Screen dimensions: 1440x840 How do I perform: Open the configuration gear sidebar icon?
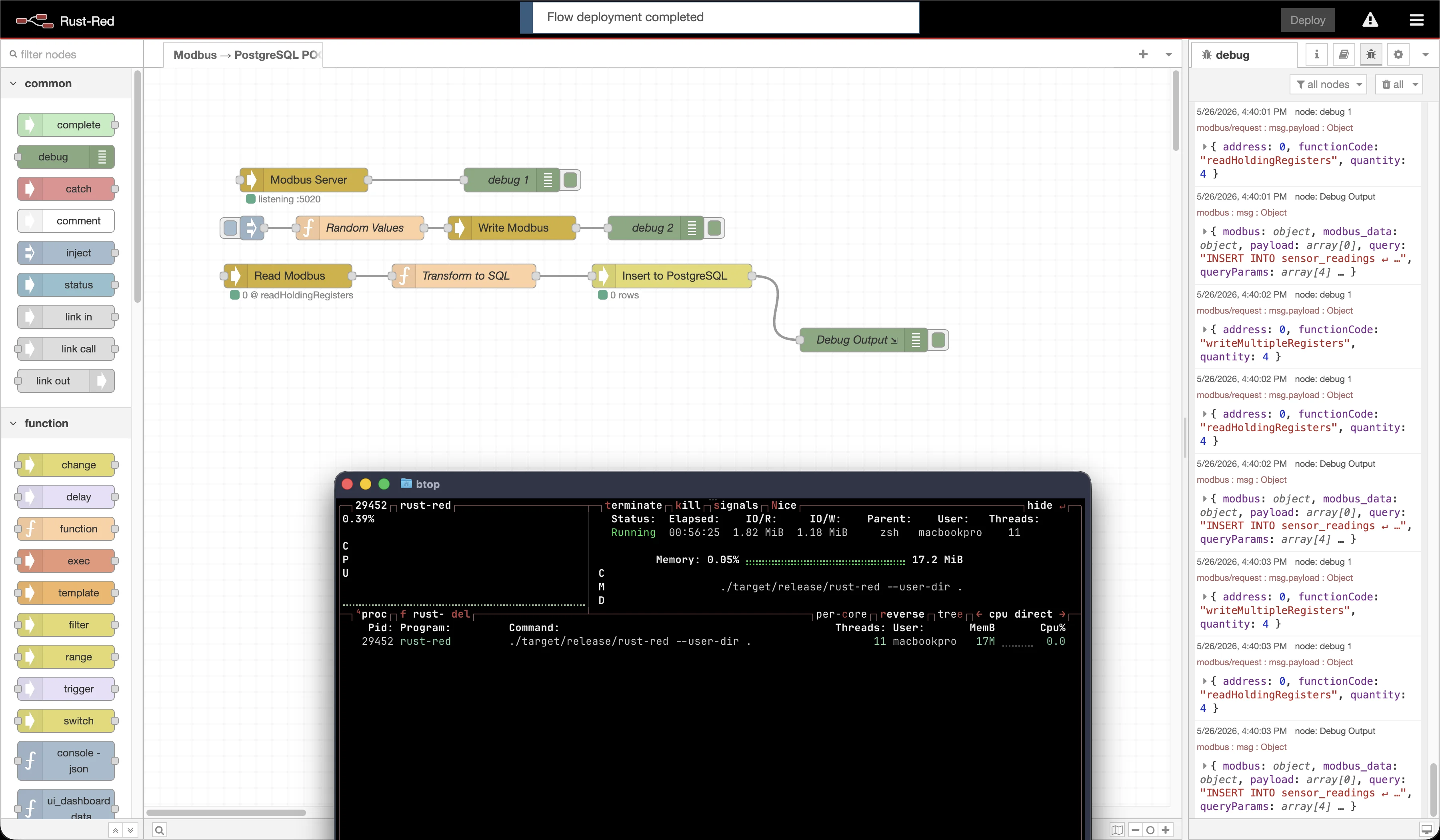click(x=1398, y=54)
